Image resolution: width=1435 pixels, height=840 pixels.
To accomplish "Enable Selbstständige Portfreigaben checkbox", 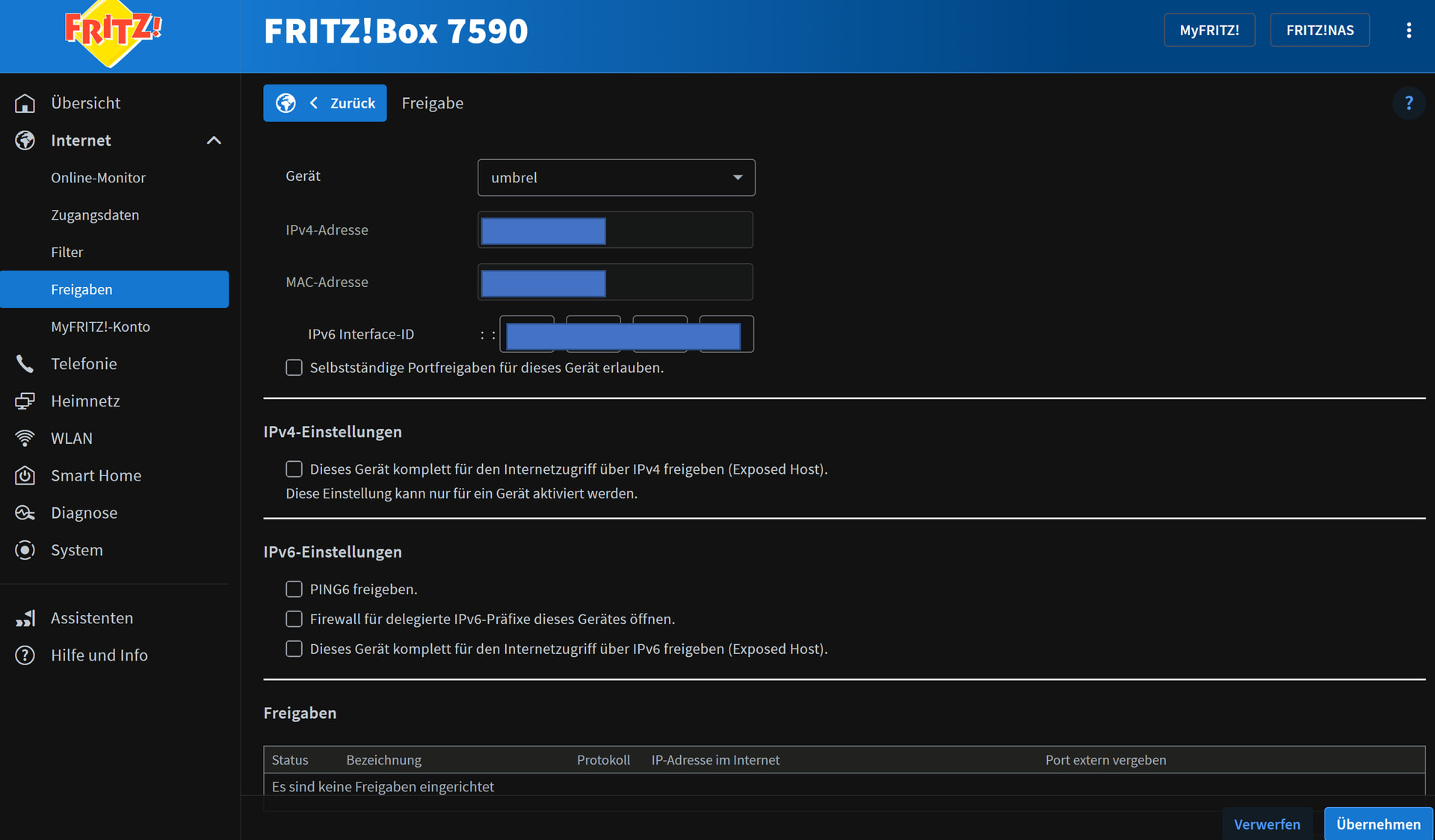I will (294, 368).
